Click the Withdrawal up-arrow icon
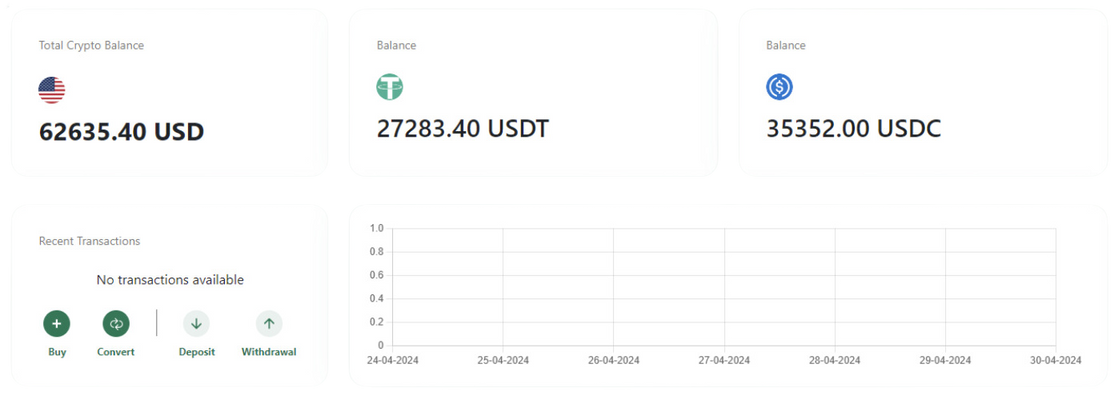The width and height of the screenshot is (1118, 400). 269,323
